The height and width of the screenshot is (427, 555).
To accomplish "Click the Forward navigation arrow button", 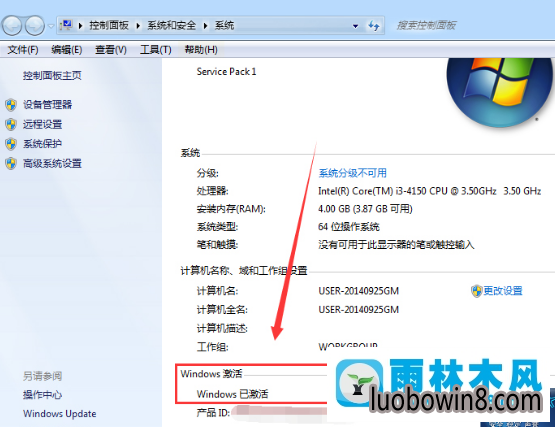I will tap(34, 26).
